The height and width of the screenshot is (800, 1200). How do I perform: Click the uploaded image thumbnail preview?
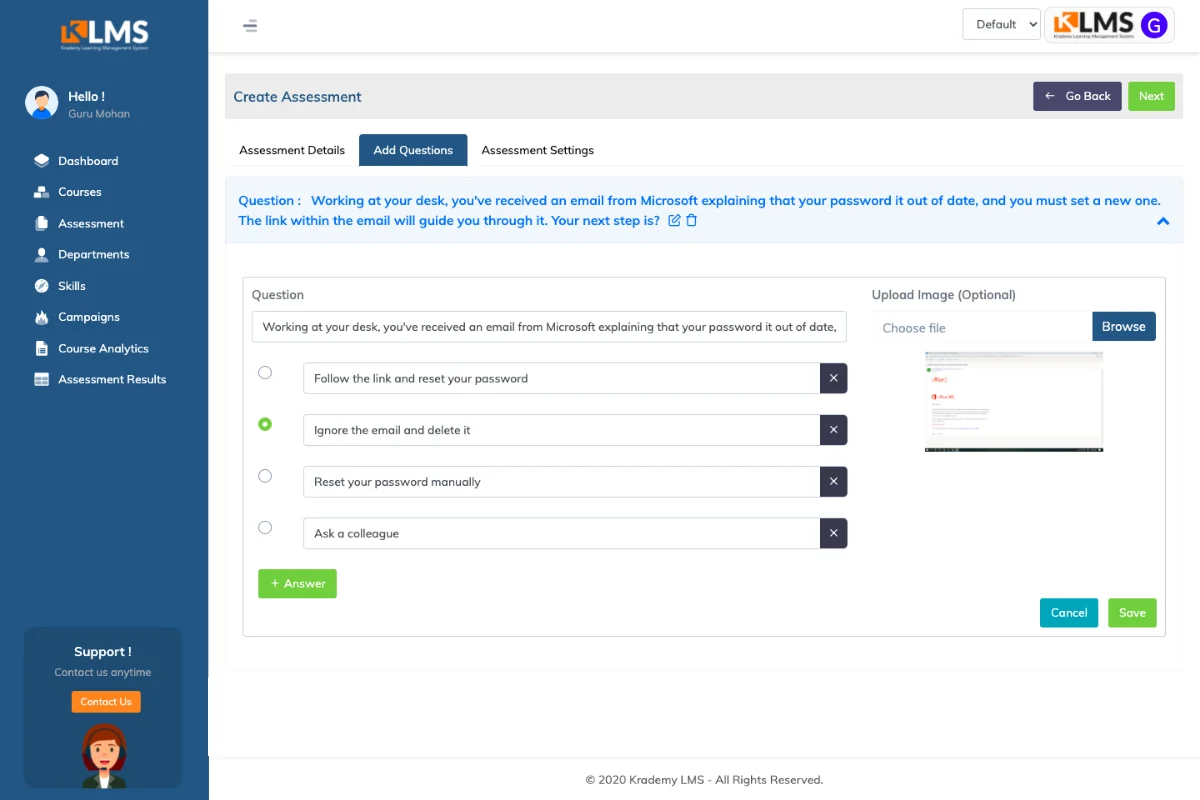pyautogui.click(x=1014, y=402)
